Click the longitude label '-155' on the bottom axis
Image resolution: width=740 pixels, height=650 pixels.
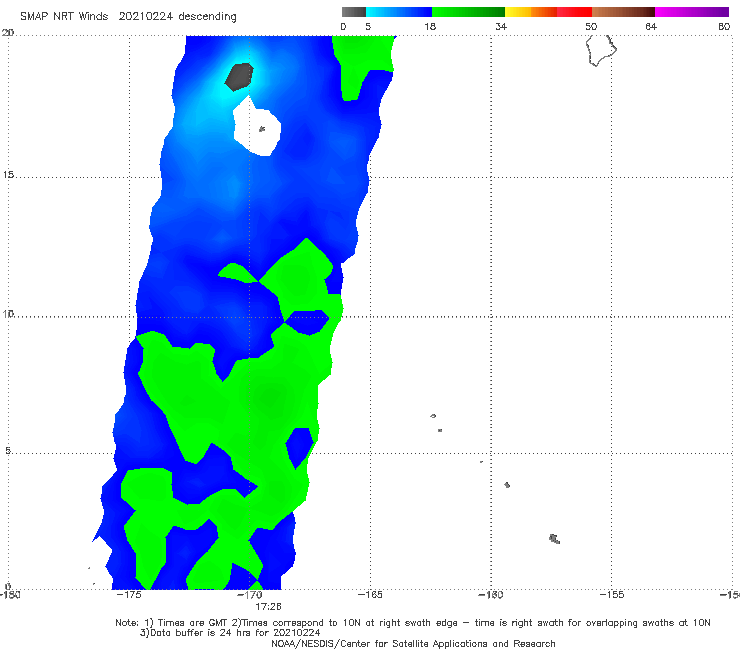(612, 594)
